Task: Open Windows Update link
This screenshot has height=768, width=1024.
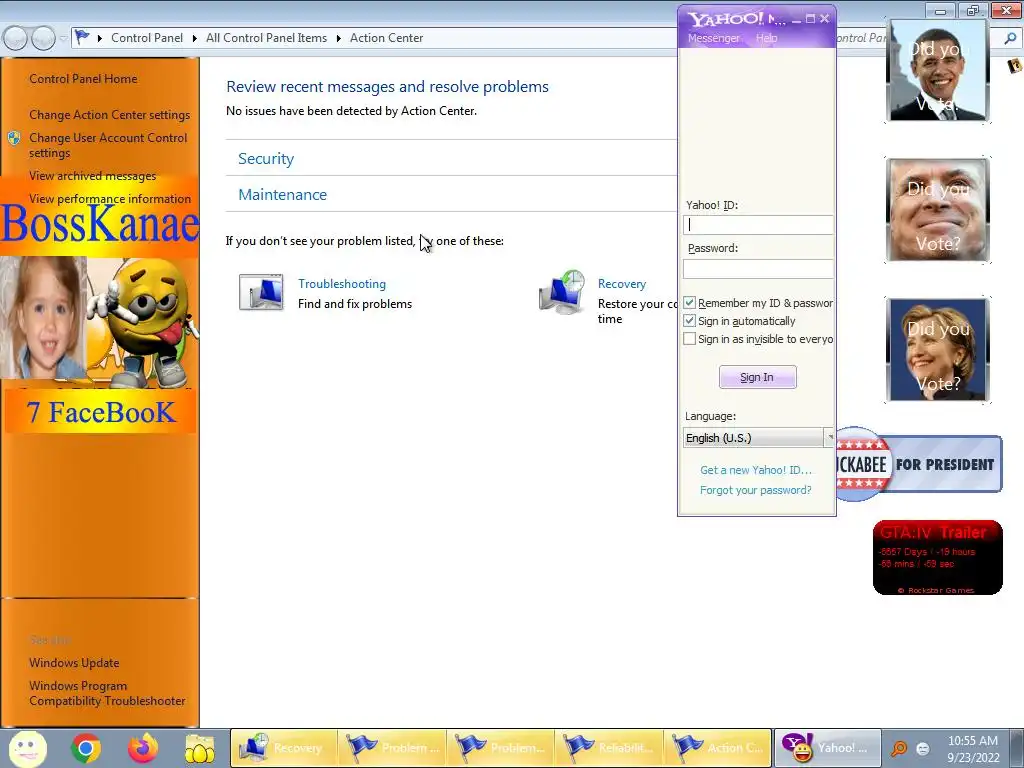Action: pos(74,663)
